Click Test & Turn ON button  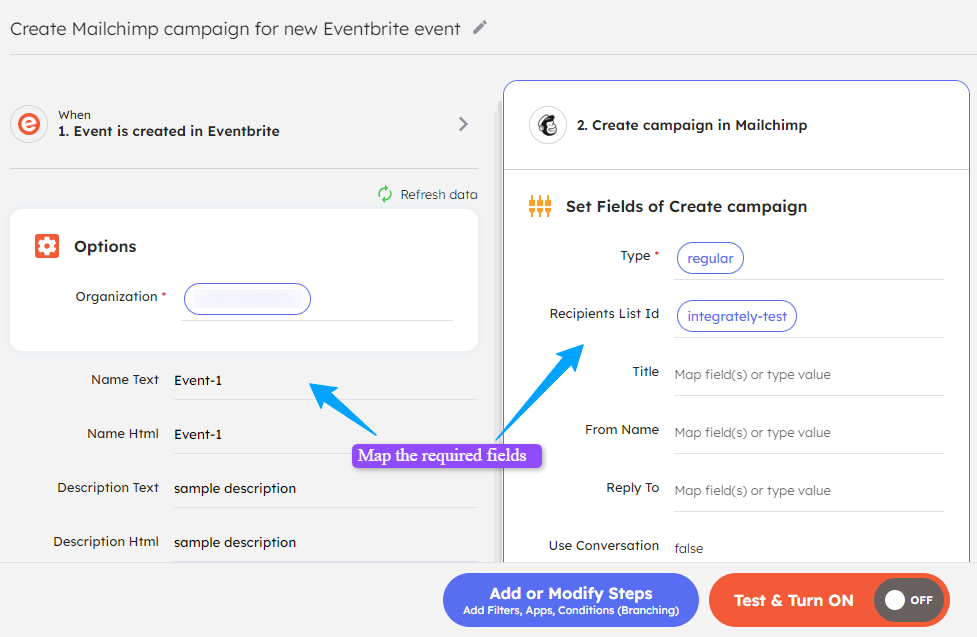[x=793, y=600]
